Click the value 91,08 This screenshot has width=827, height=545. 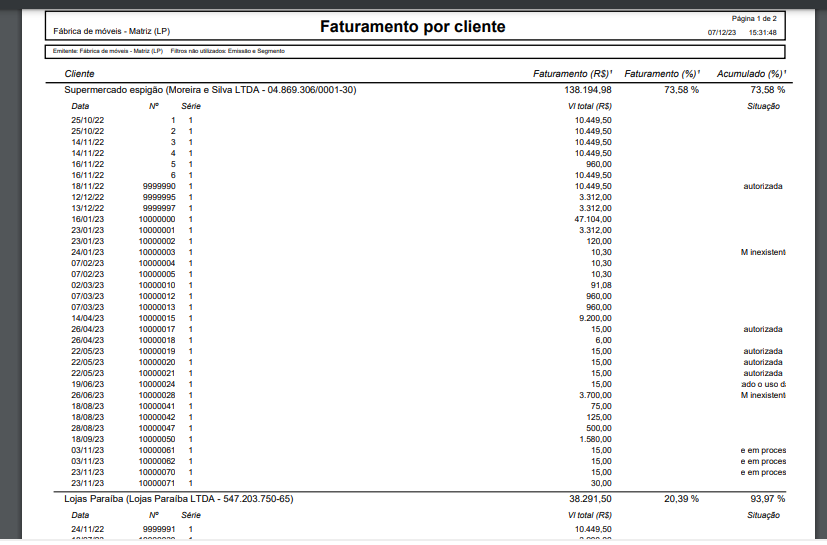(x=601, y=285)
